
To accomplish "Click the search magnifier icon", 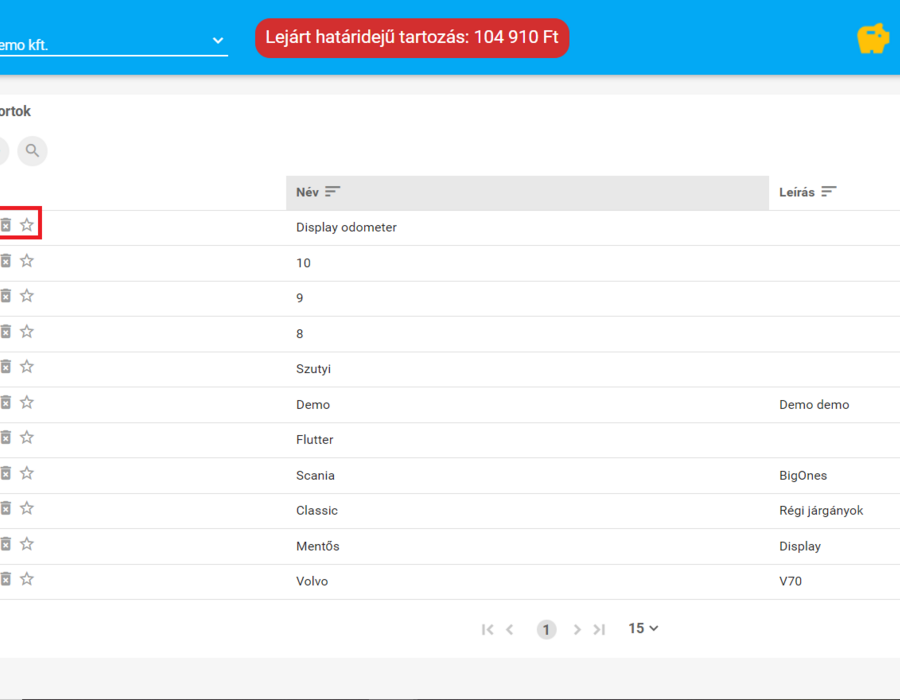I will click(x=32, y=151).
